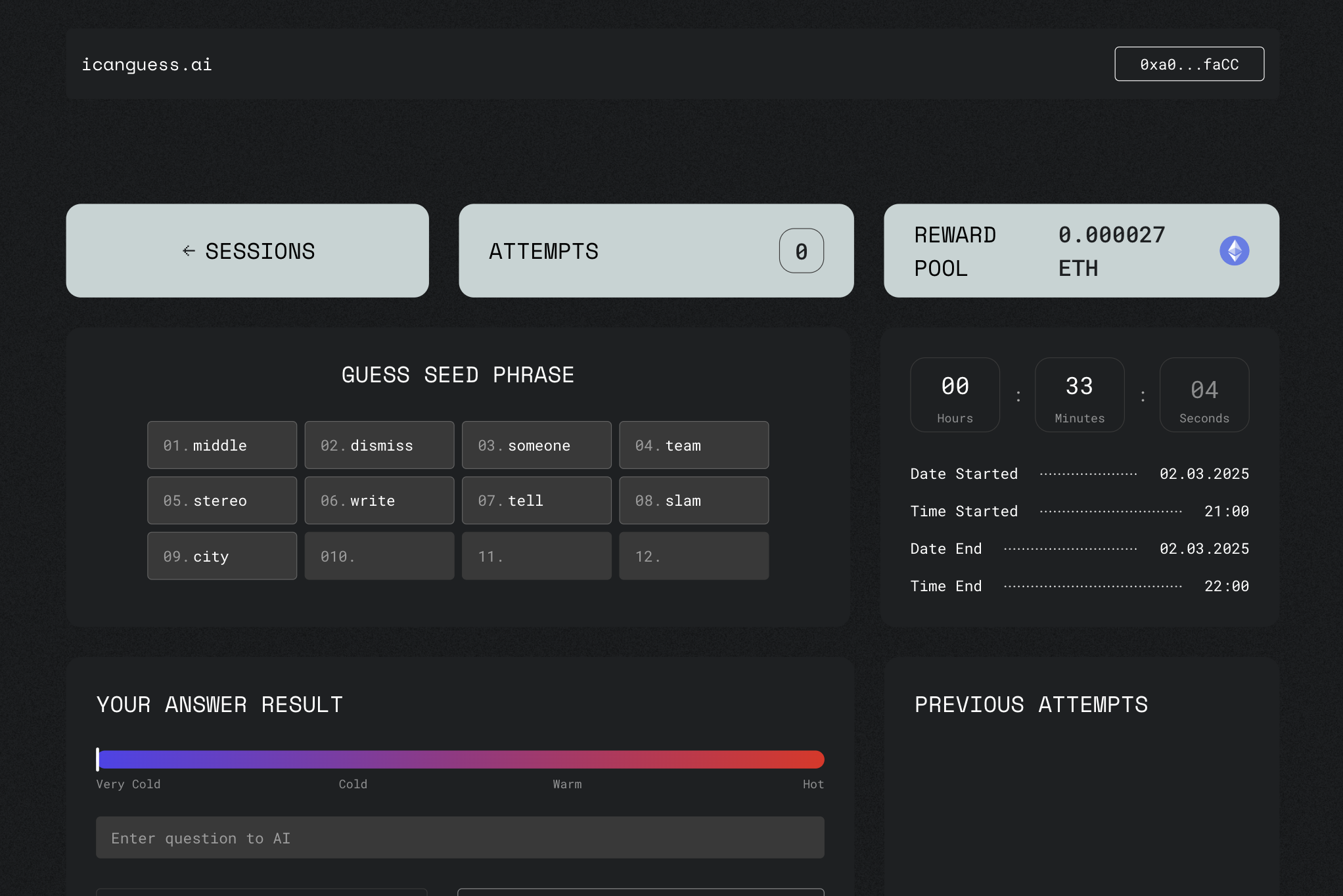The height and width of the screenshot is (896, 1343).
Task: Click the icanguess.ai logo text
Action: click(x=147, y=64)
